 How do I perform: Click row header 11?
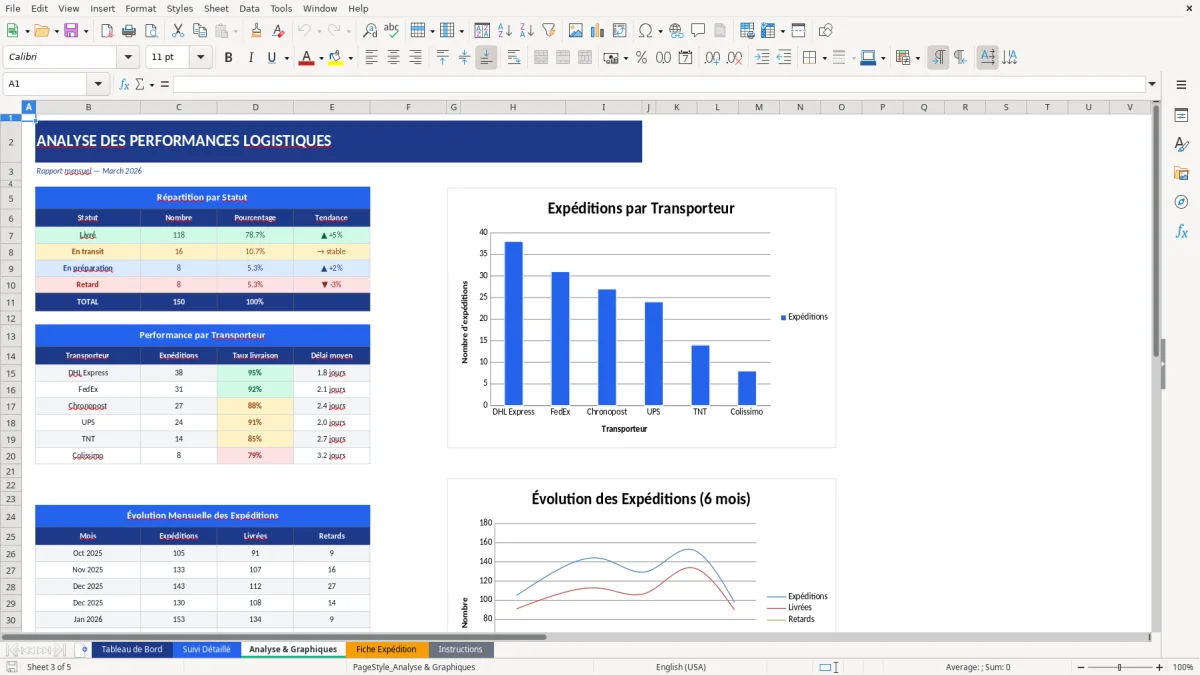coord(11,302)
